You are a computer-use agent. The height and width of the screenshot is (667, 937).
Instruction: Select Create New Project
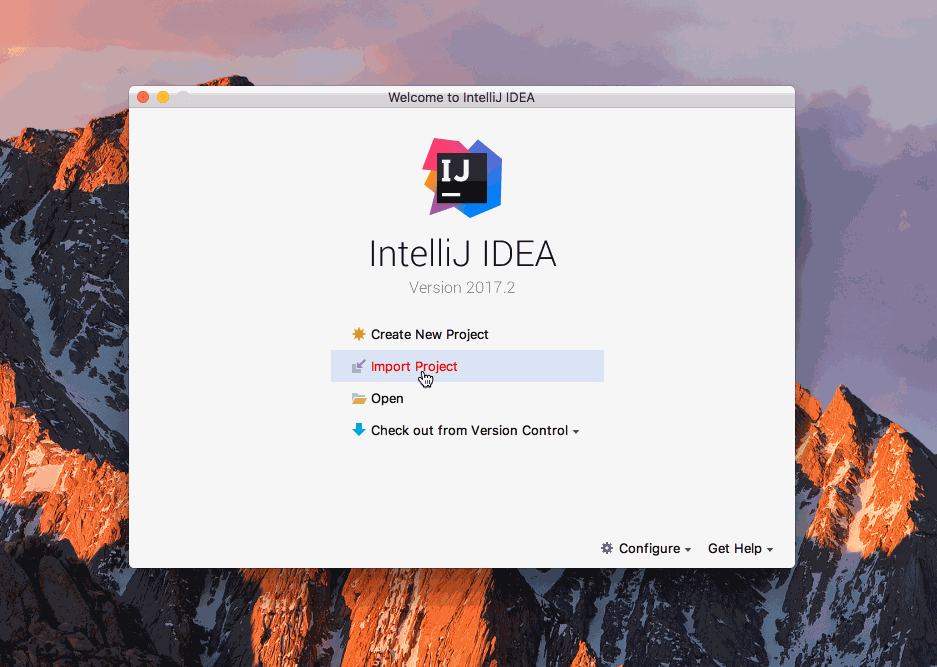click(x=429, y=334)
